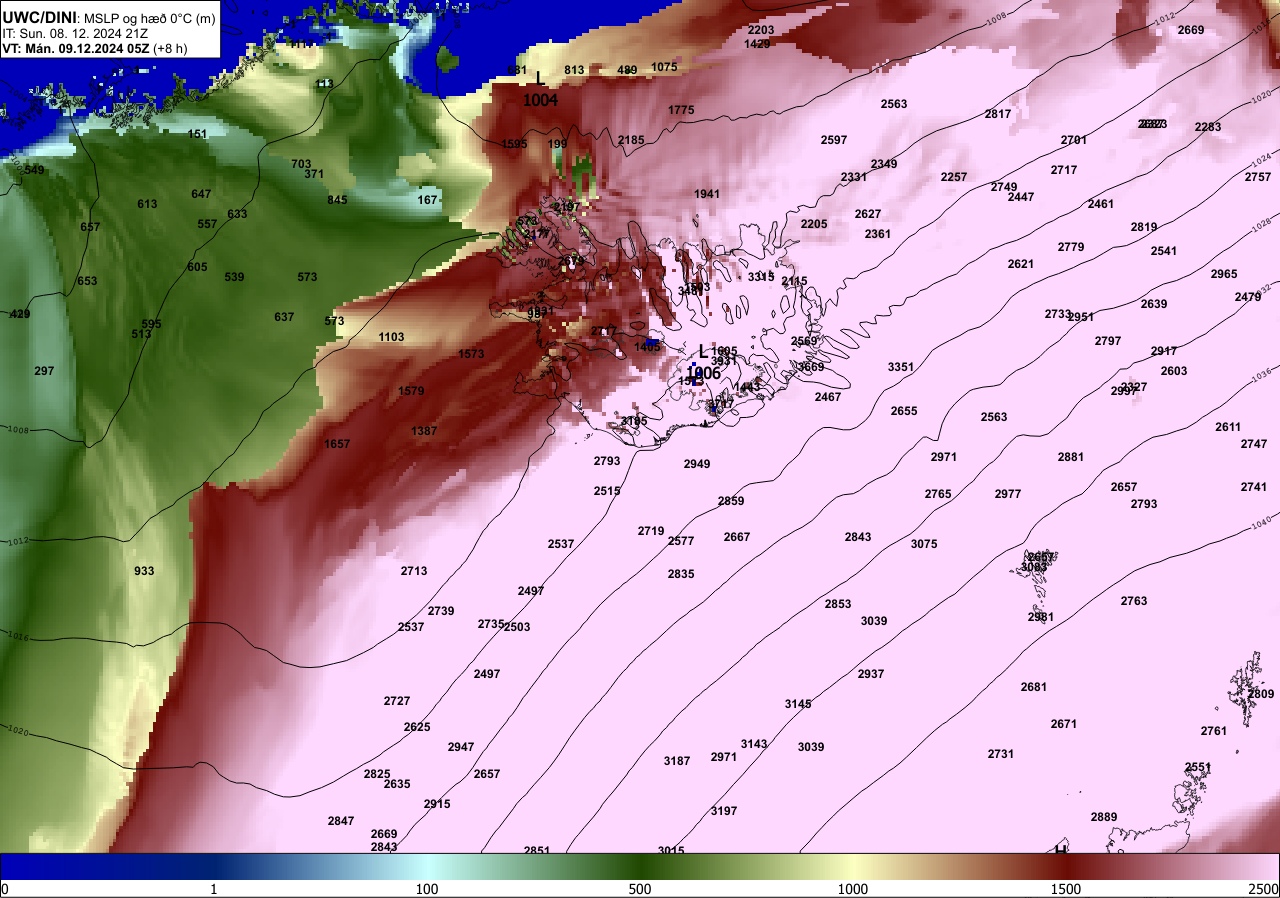
Task: Click the low pressure value 1006 over Iceland
Action: pos(704,373)
